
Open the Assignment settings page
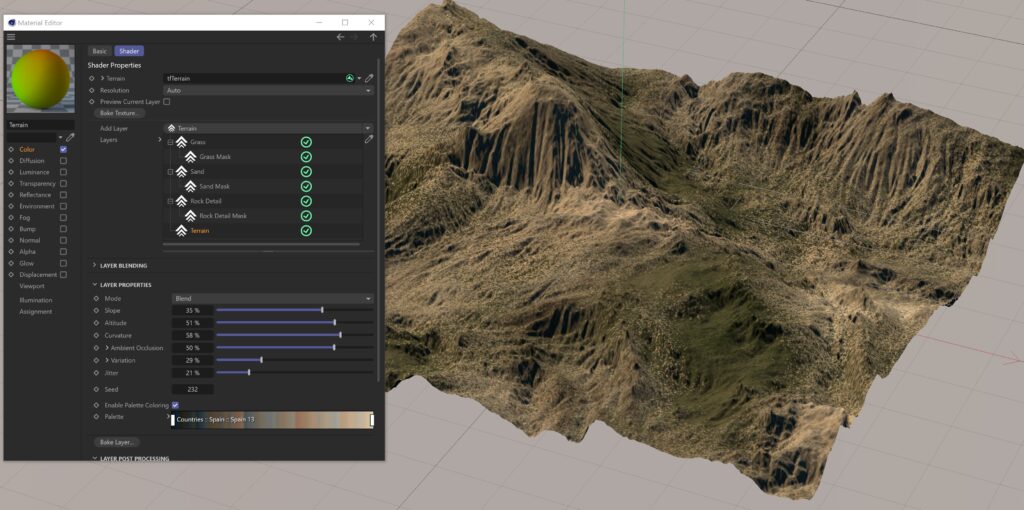tap(36, 311)
